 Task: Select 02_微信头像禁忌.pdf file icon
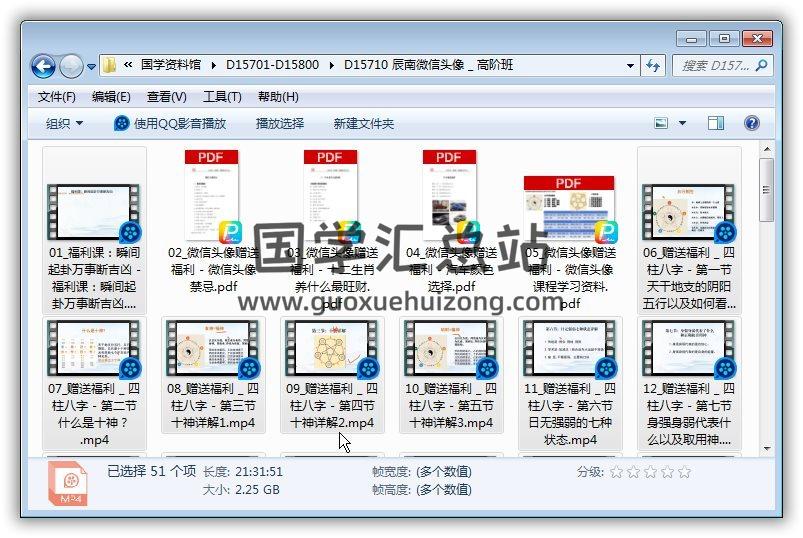click(x=213, y=196)
